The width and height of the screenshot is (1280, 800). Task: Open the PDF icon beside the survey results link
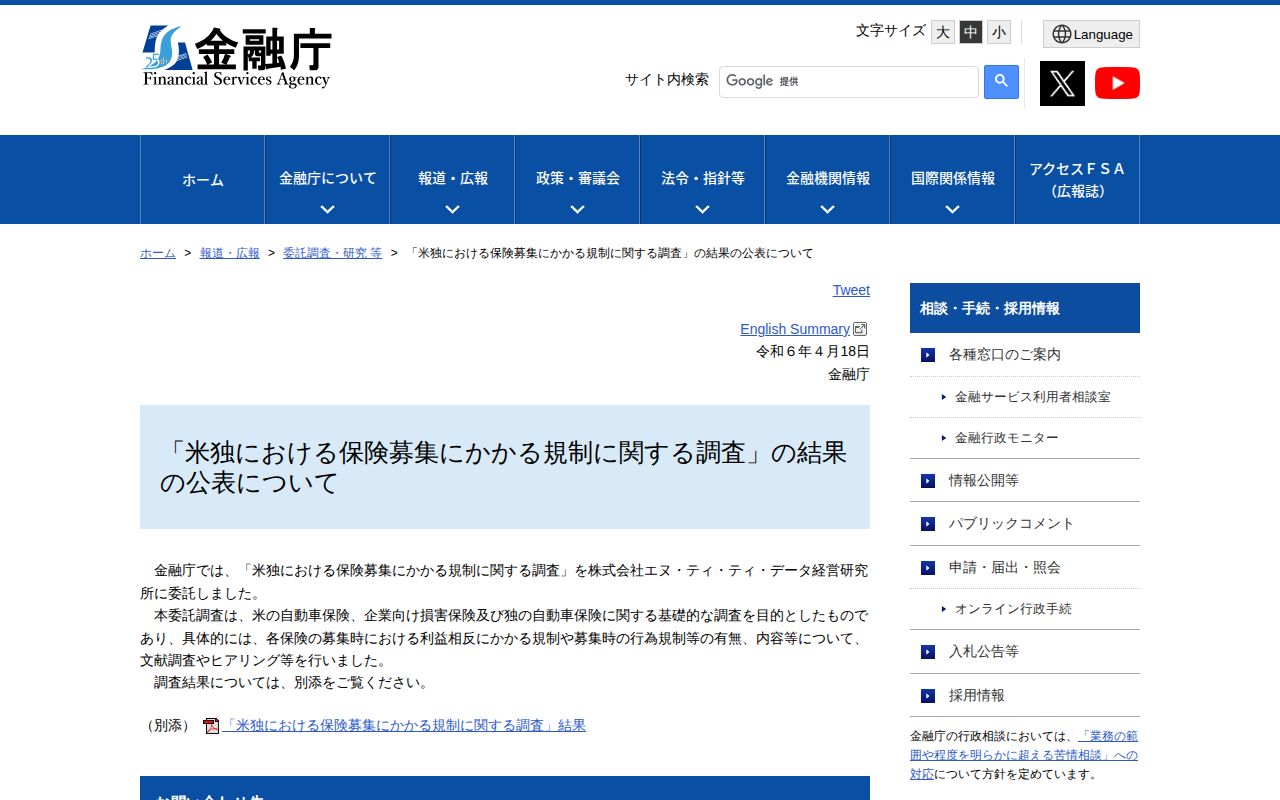point(211,724)
